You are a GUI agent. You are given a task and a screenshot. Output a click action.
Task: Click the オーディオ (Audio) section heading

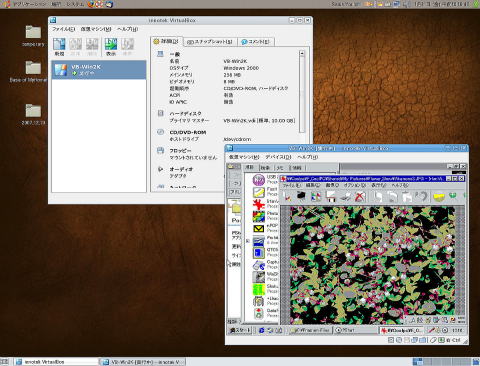(181, 169)
